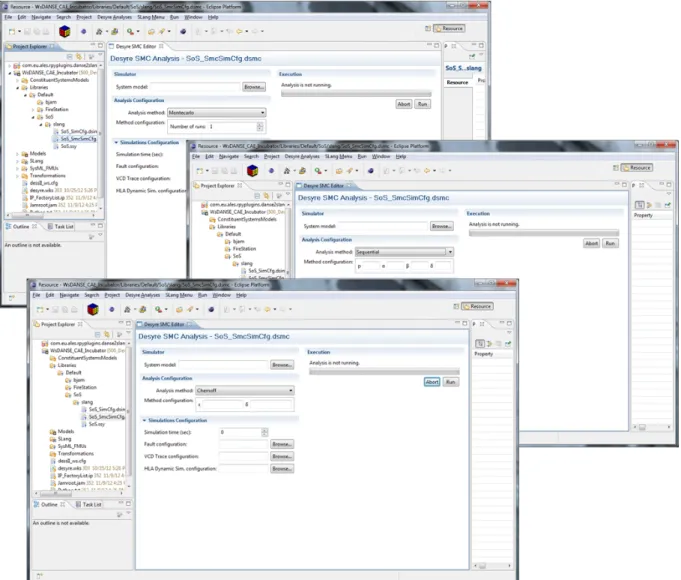This screenshot has height=580, width=681.
Task: Click the Collapse All icon in the middle-right window Project Explorer
Action: pos(257,196)
